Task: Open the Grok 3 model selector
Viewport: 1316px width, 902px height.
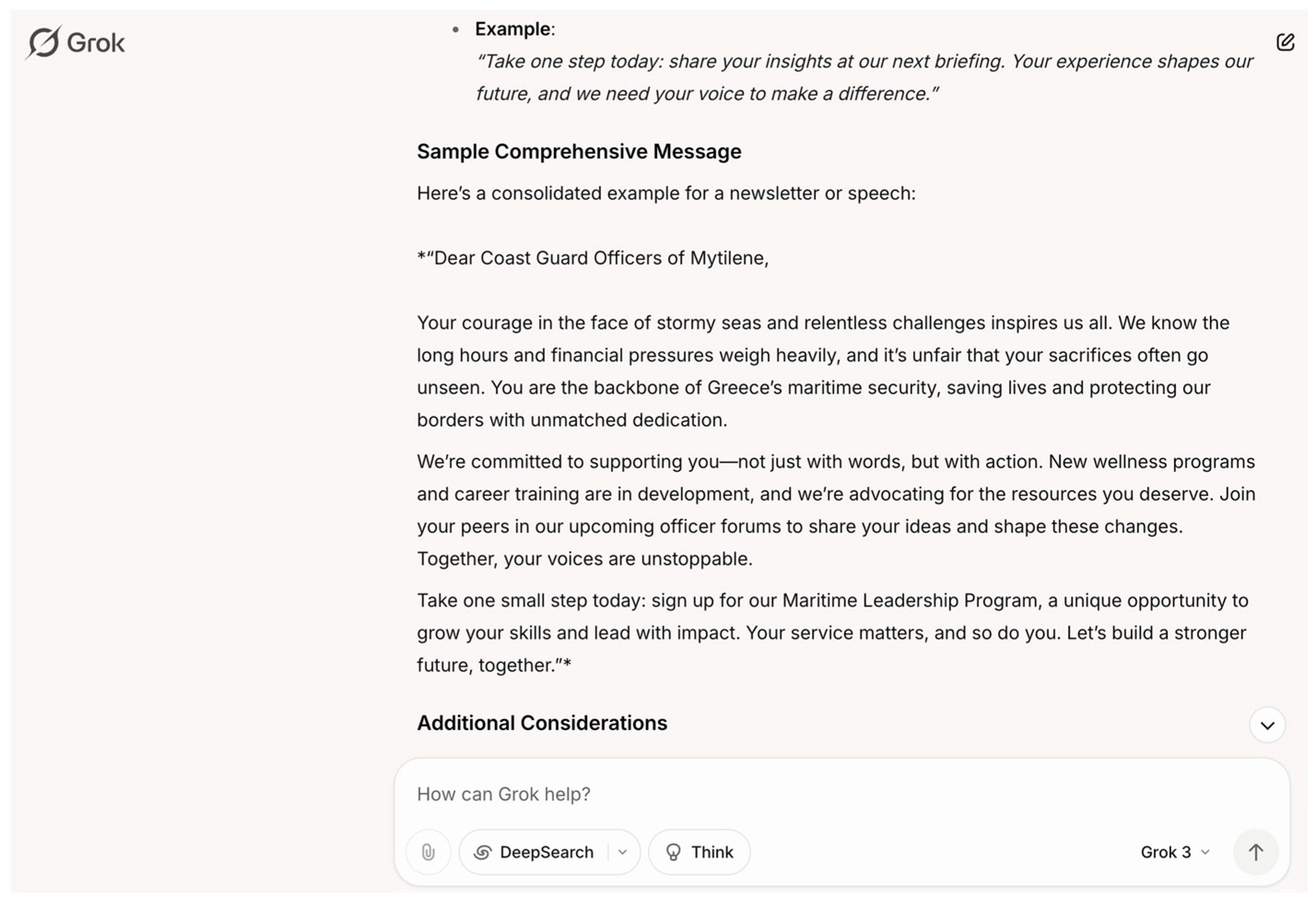Action: coord(1175,852)
